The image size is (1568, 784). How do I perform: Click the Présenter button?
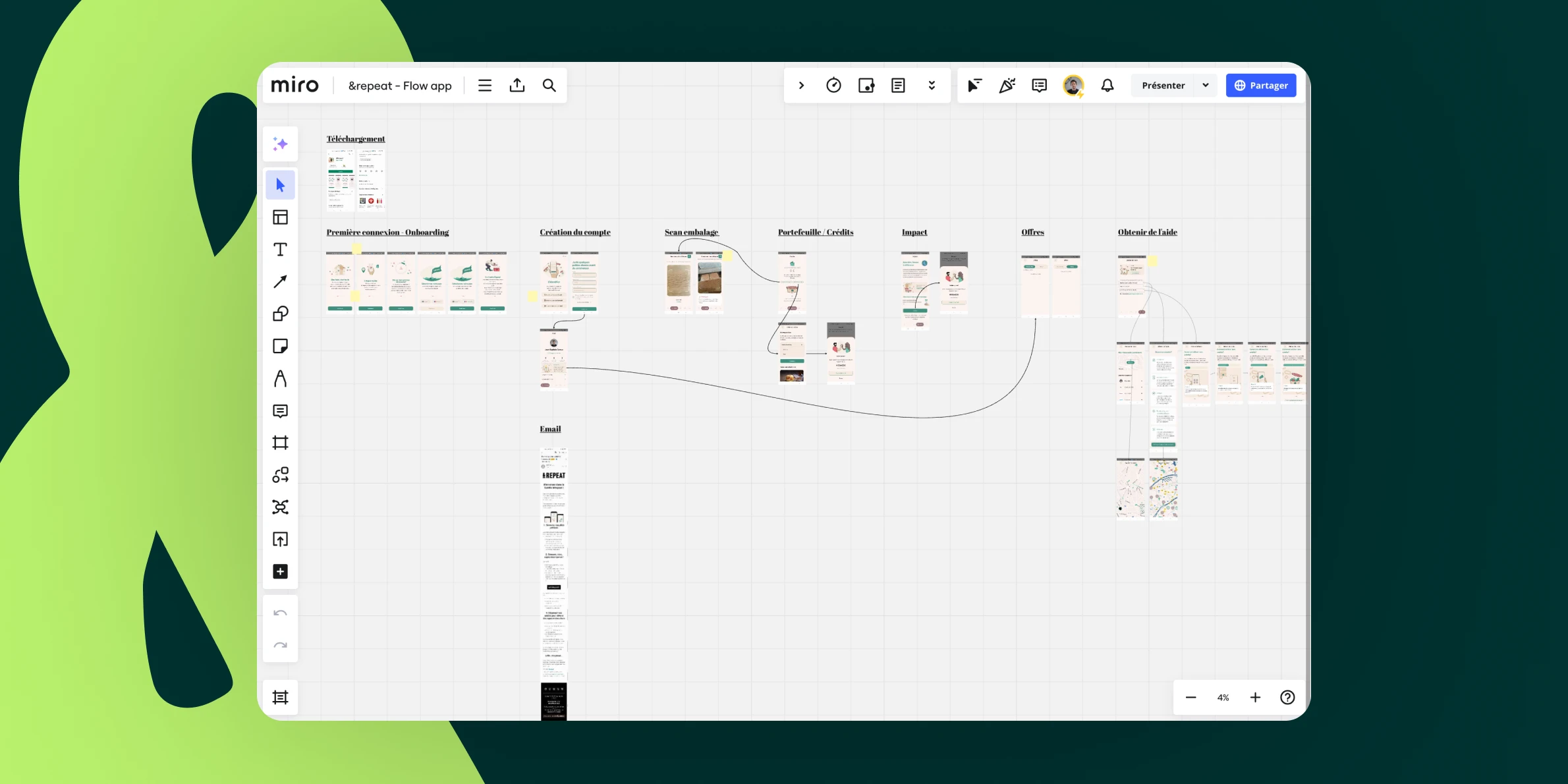tap(1163, 86)
